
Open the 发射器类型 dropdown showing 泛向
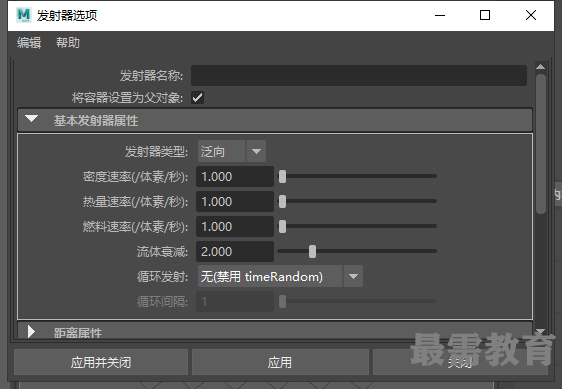coord(232,151)
